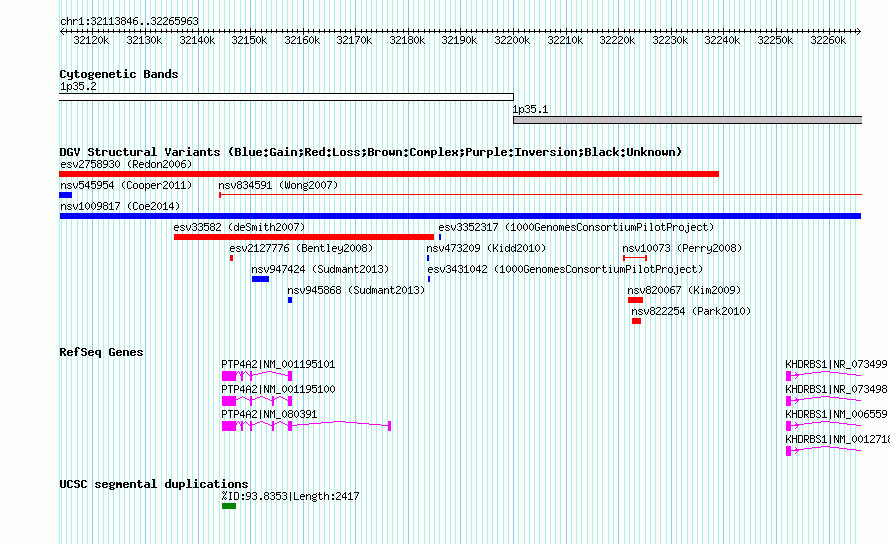
Task: Open KHDRBS1 NR_073498 transcript glyph
Action: tap(824, 401)
